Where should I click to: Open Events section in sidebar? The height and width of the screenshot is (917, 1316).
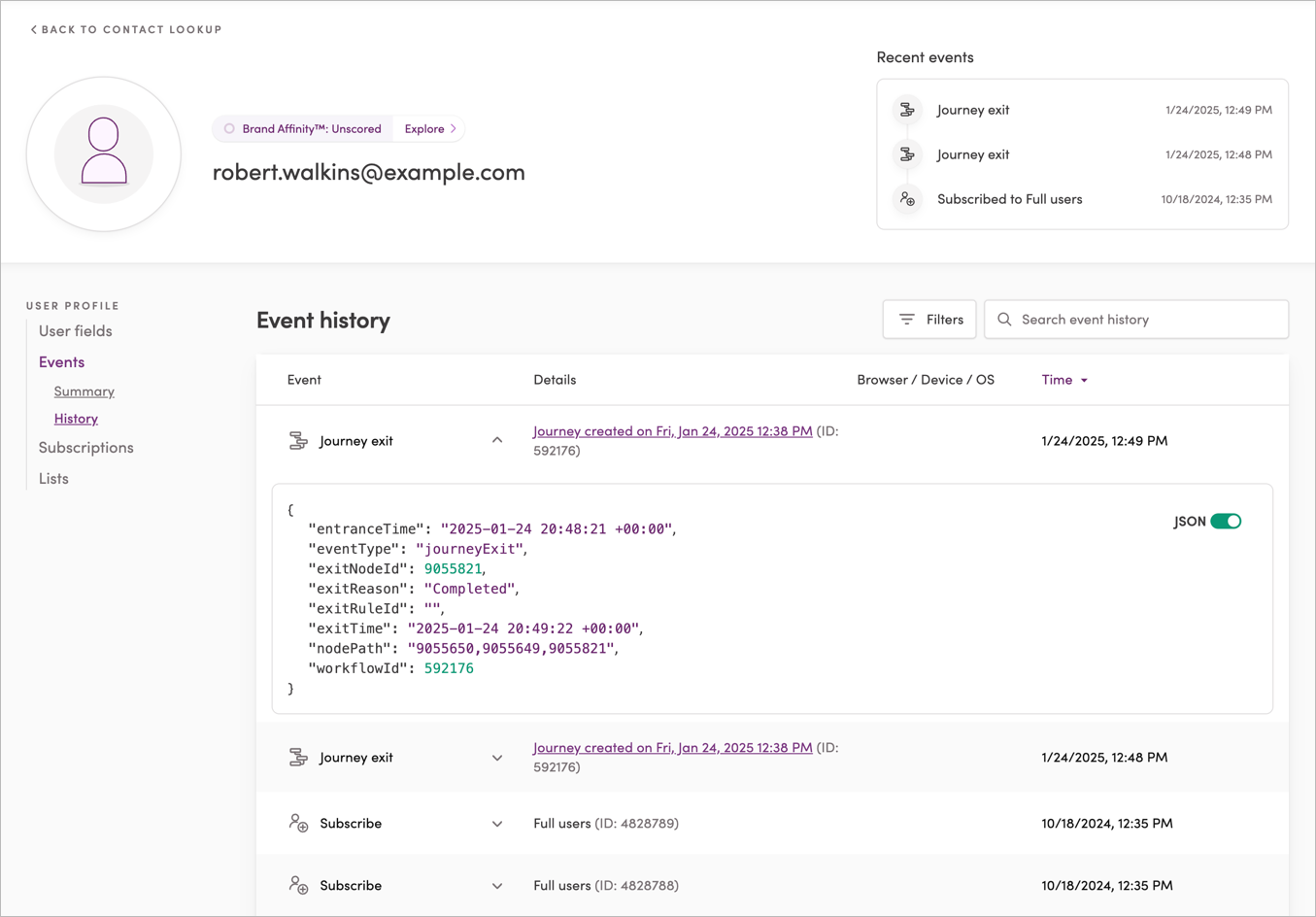pos(61,362)
